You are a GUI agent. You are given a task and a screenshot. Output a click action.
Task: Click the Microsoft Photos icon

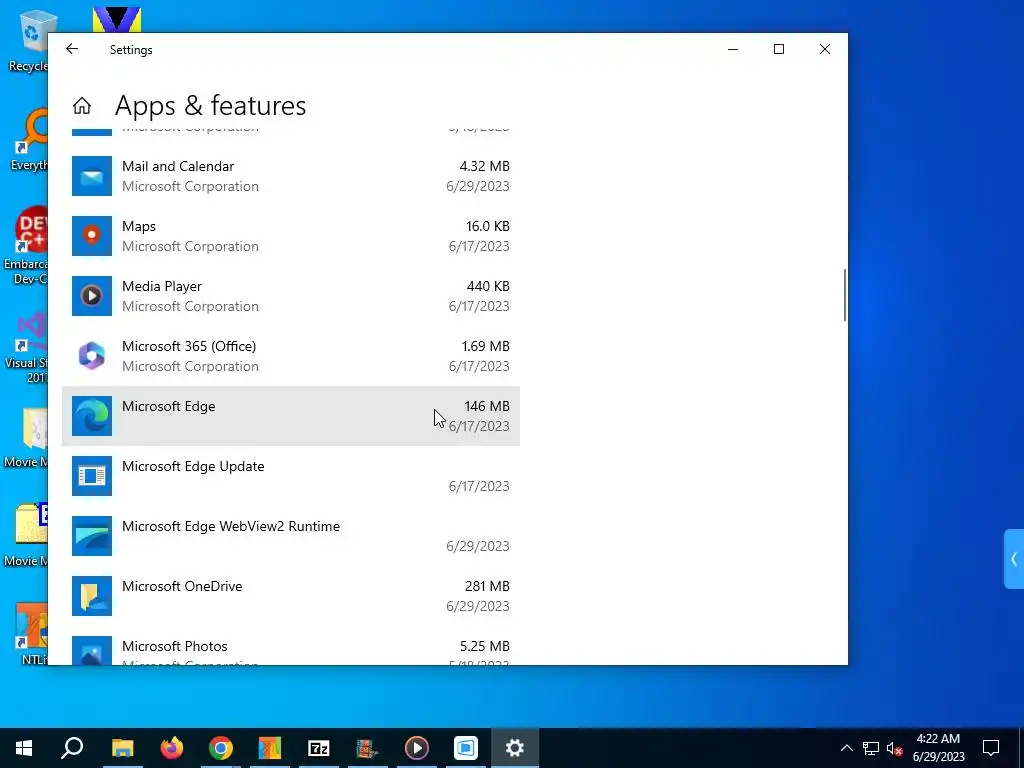click(x=91, y=650)
